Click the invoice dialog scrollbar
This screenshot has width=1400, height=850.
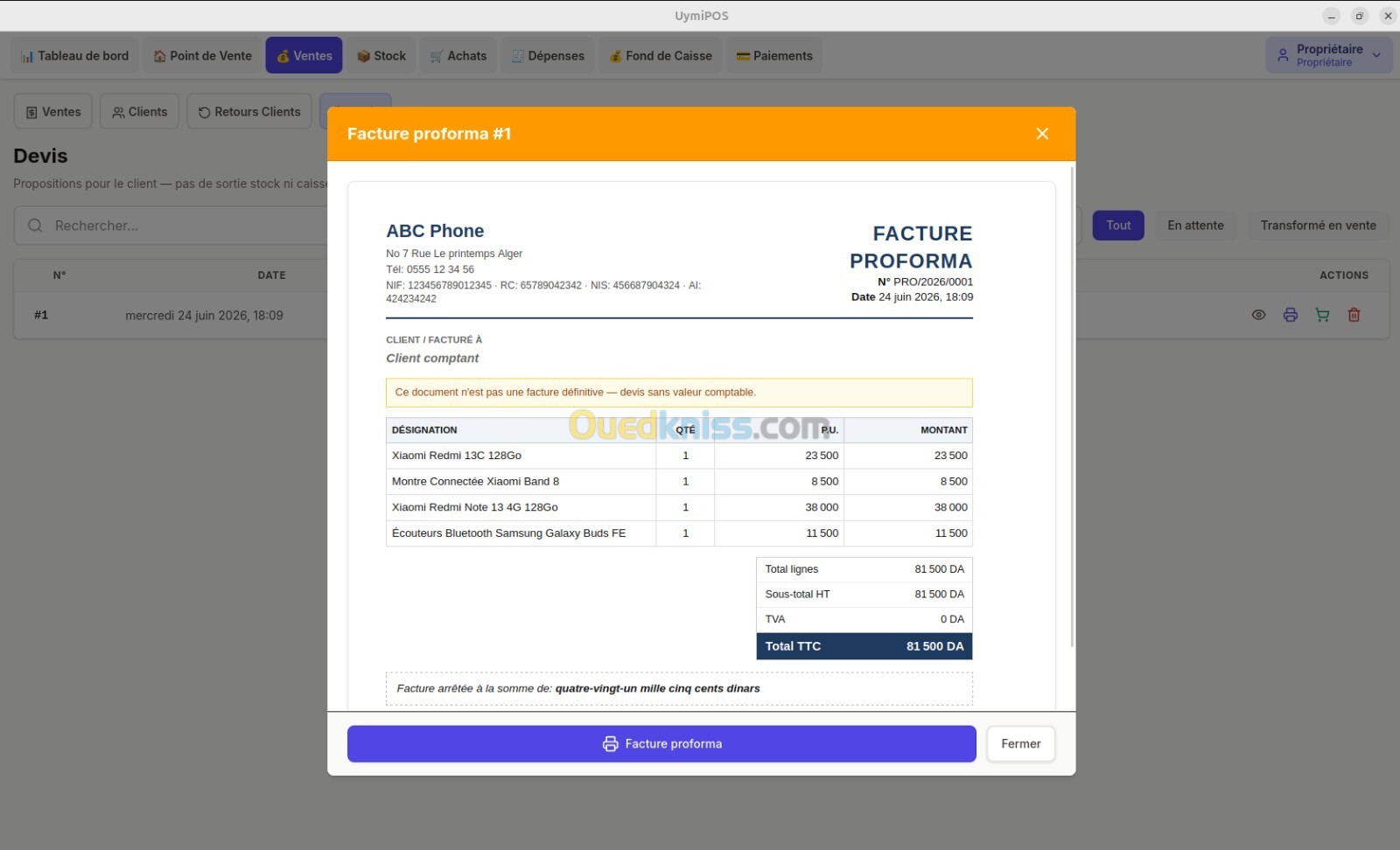tap(1072, 407)
